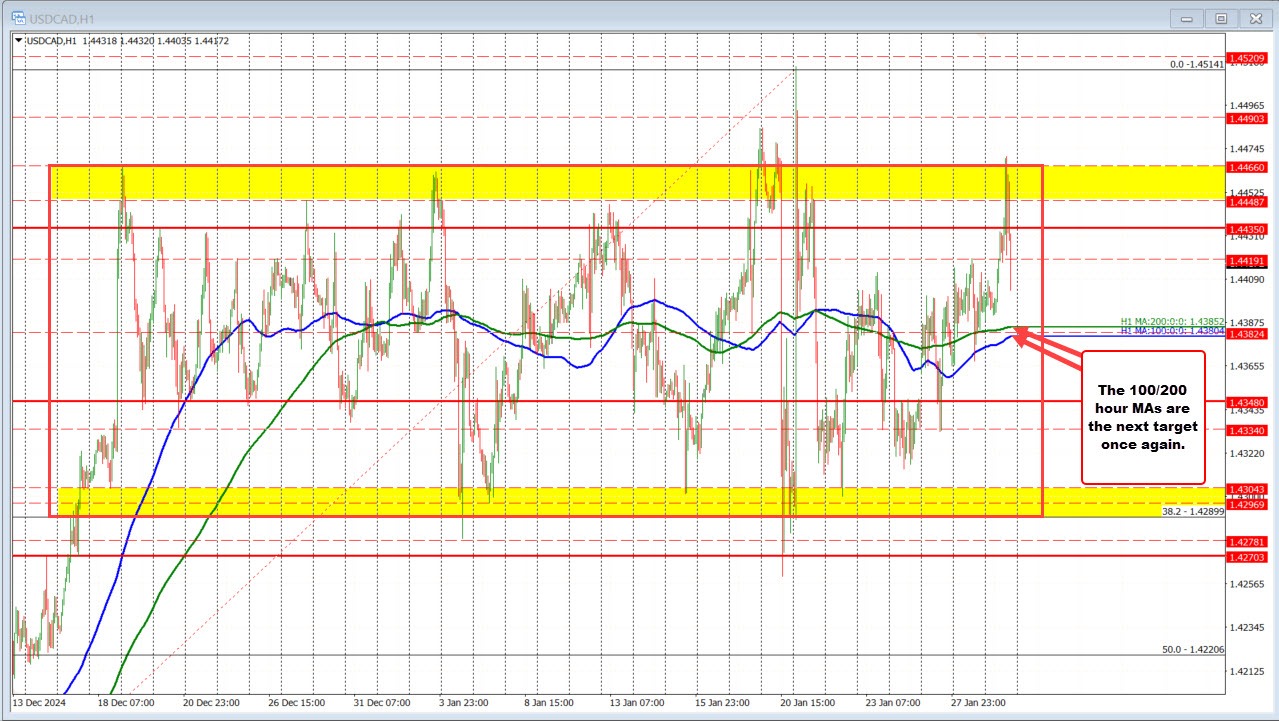Image resolution: width=1279 pixels, height=721 pixels.
Task: Click the USDCAD chart window icon
Action: tap(18, 17)
